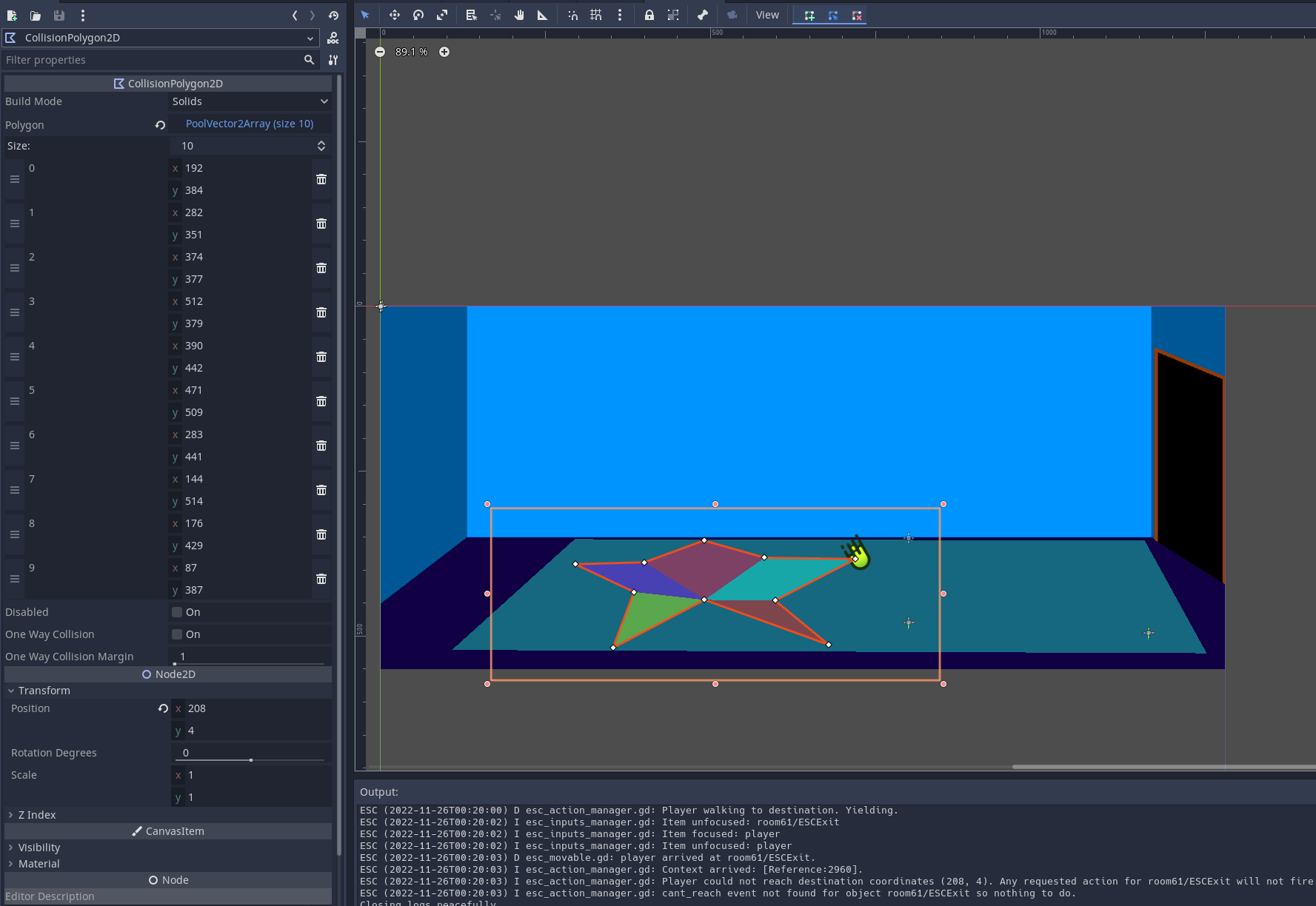This screenshot has height=906, width=1316.
Task: Select the red delete-points polygon mode
Action: pos(857,15)
